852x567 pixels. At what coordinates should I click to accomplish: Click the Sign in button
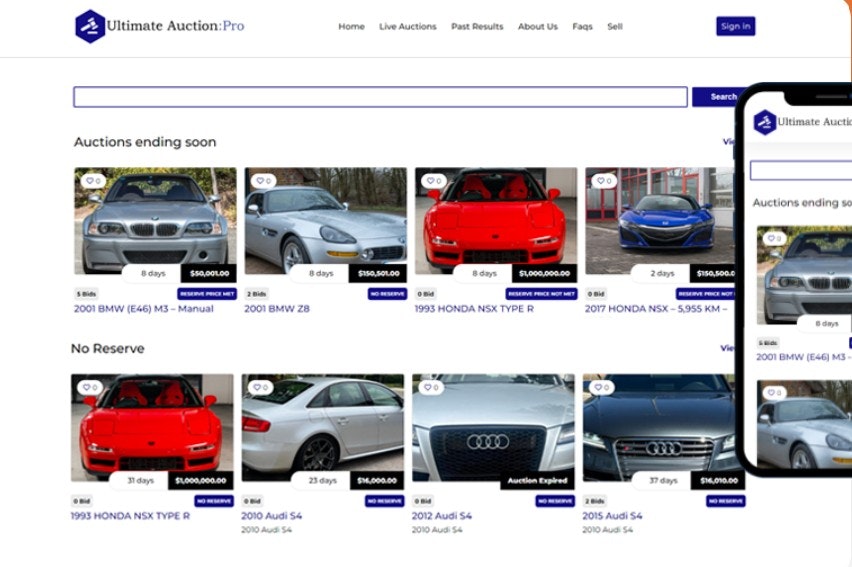click(x=735, y=26)
